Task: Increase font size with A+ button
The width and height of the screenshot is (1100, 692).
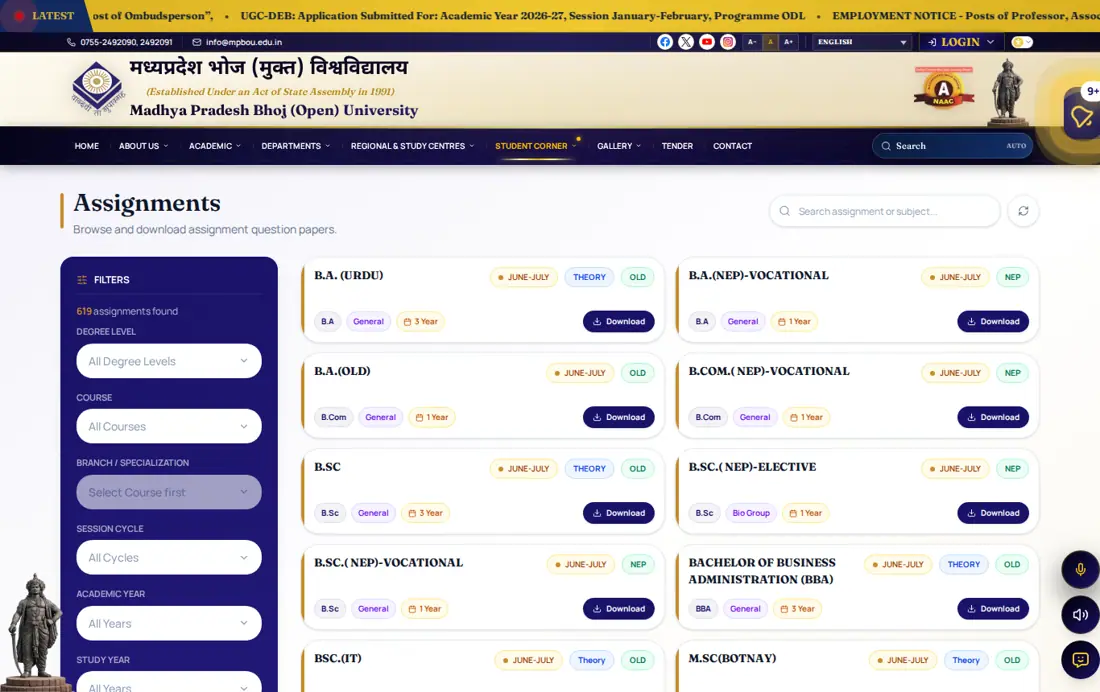Action: tap(788, 42)
